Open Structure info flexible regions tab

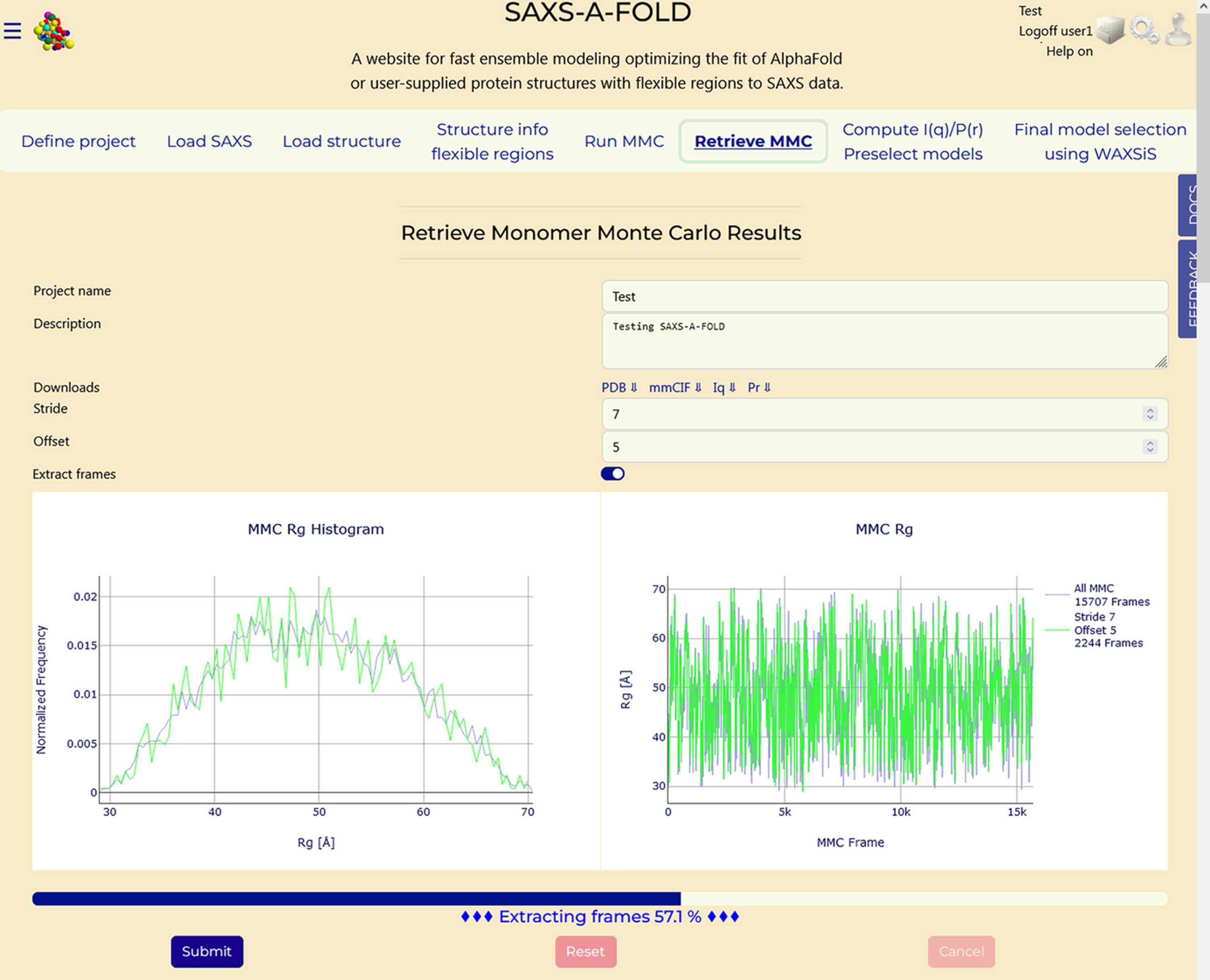492,141
